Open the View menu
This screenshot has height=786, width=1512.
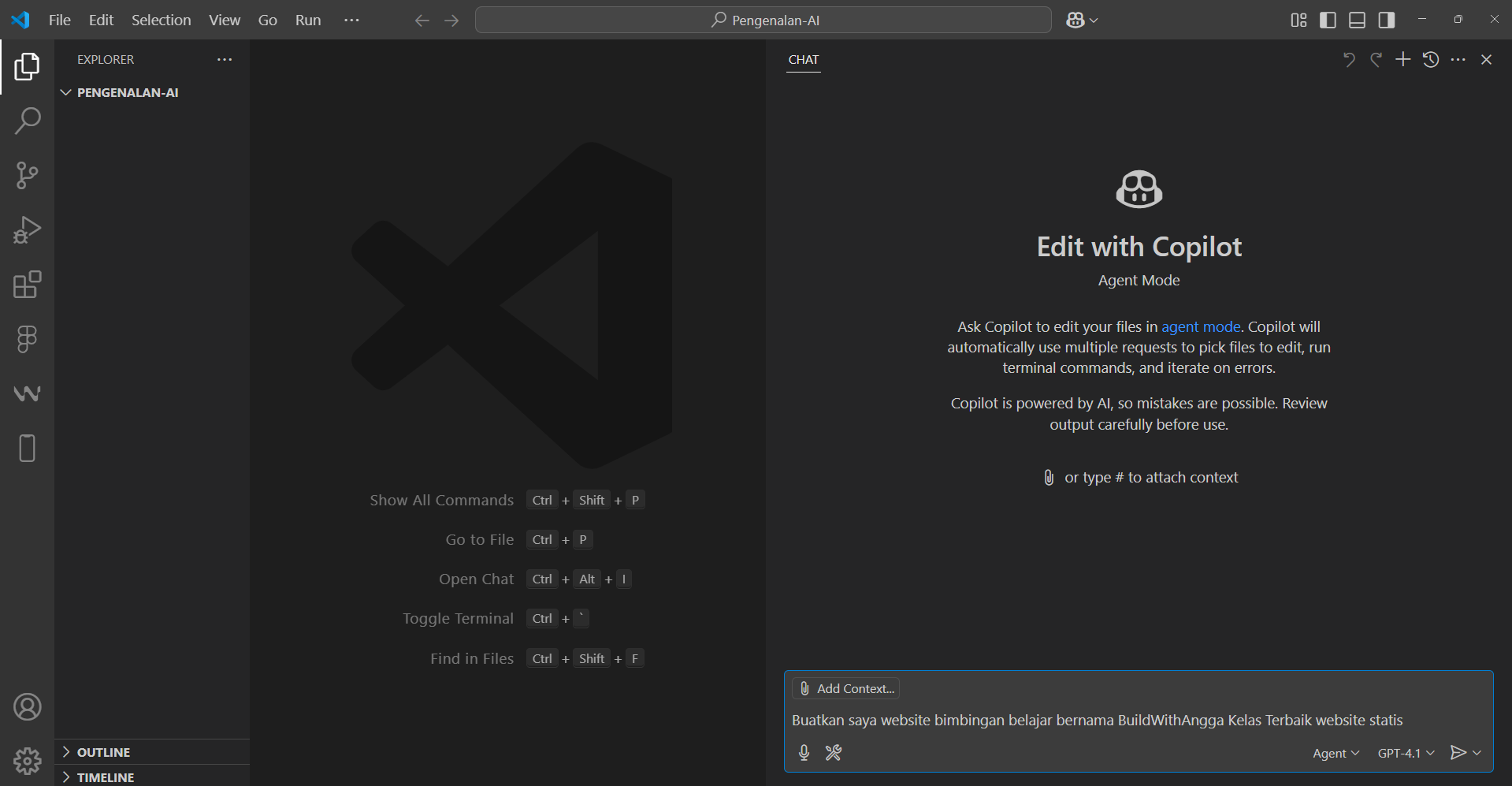(x=225, y=20)
